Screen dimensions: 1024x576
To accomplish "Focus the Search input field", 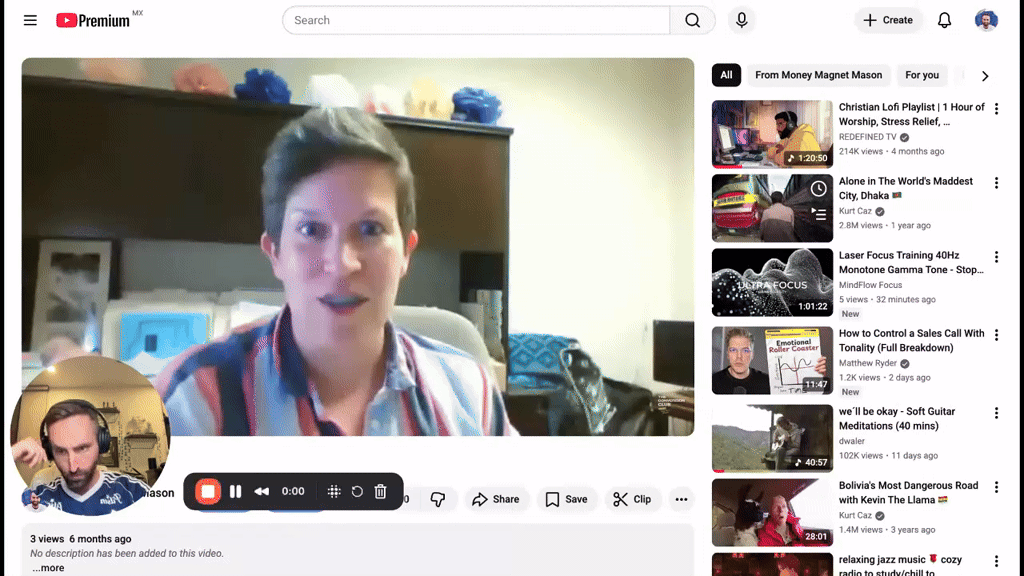I will [476, 20].
